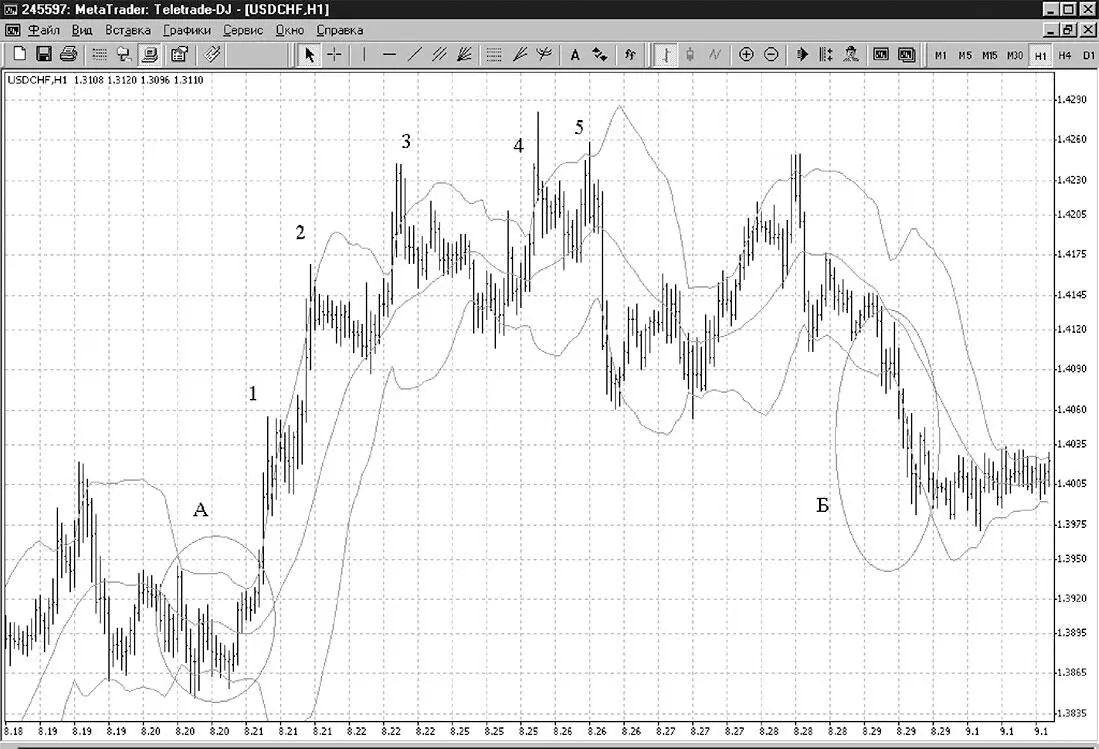Draw a trendline with the diagonal line tool
Screen dimensions: 1099x749
pos(415,55)
